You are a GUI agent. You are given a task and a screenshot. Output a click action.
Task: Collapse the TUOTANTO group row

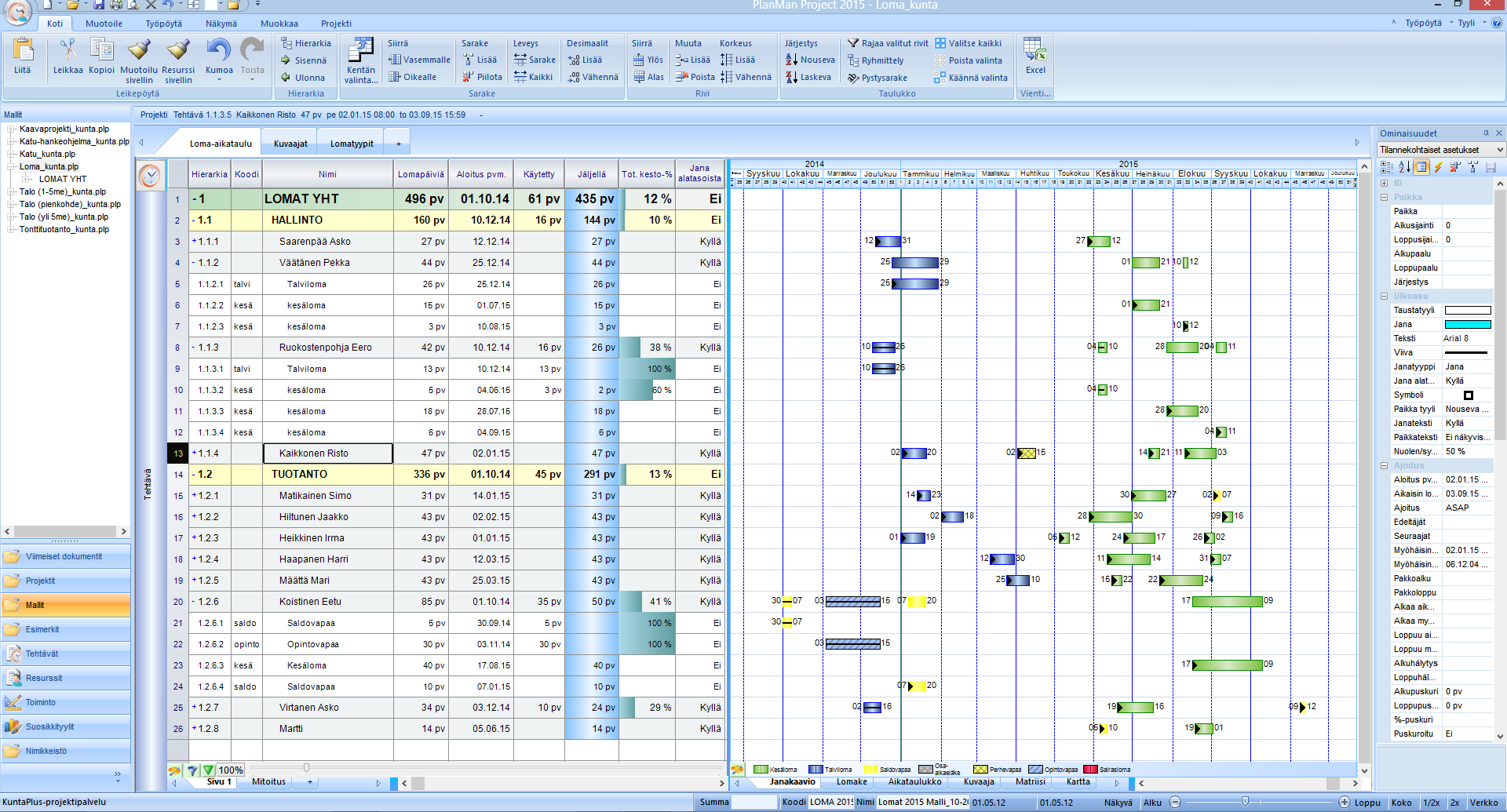[195, 475]
